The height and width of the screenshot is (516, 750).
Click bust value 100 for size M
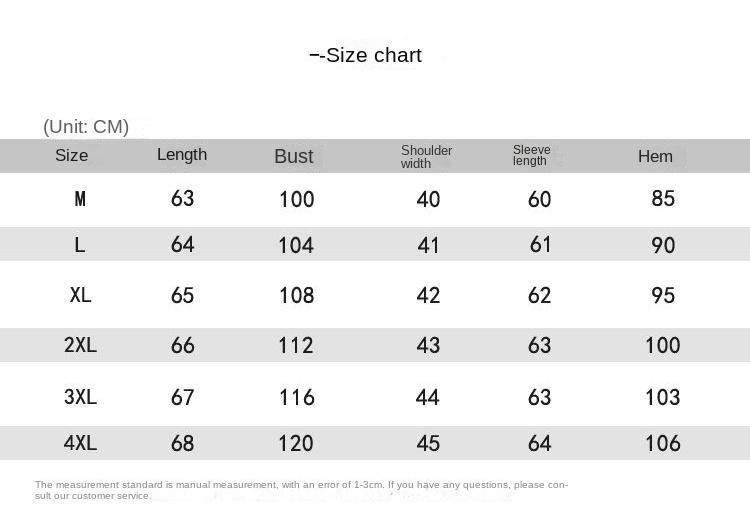click(297, 199)
